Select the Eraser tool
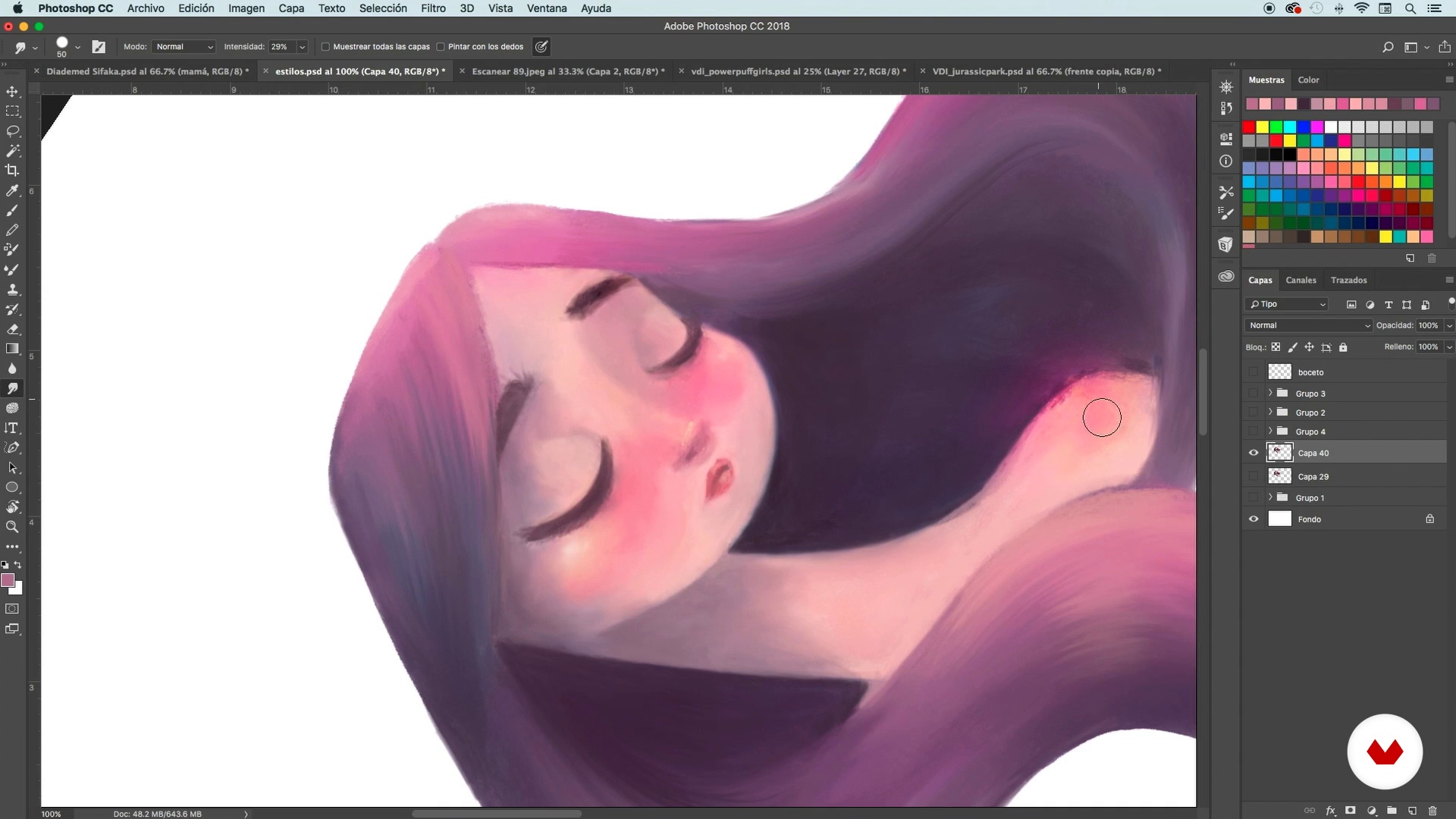Viewport: 1456px width, 819px height. (x=12, y=329)
